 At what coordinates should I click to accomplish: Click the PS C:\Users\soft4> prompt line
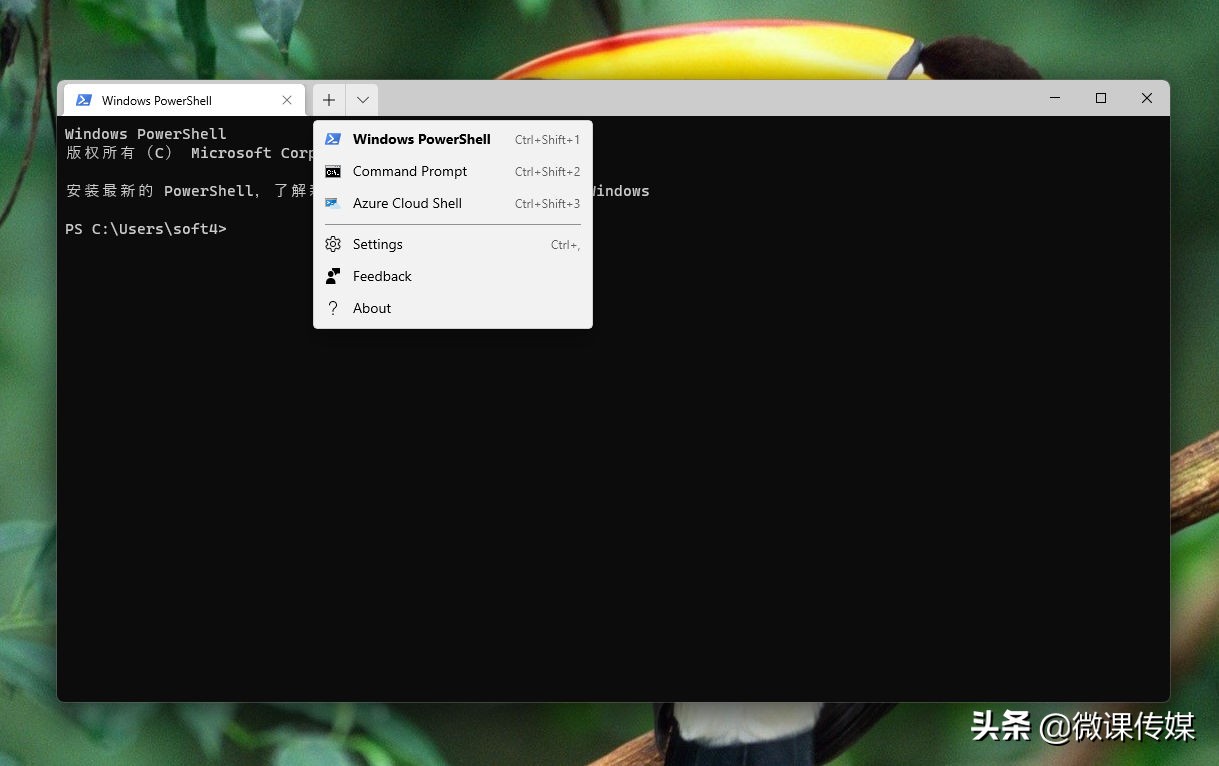[146, 229]
